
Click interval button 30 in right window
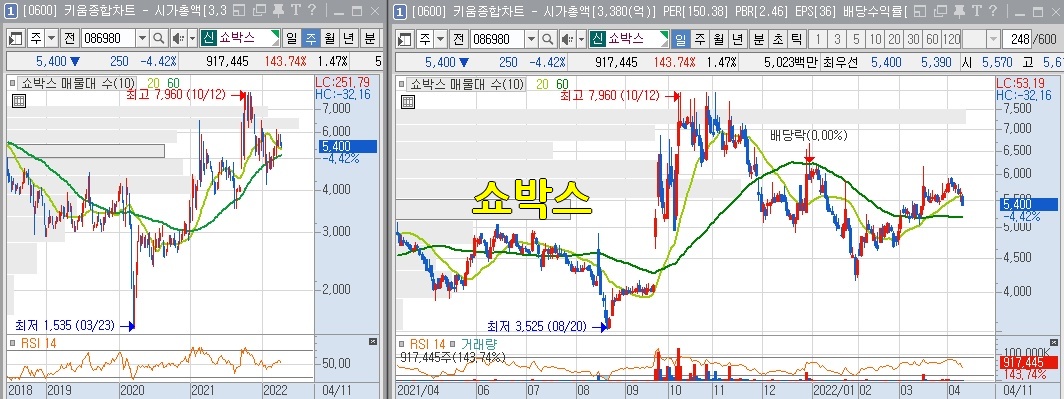pos(913,39)
